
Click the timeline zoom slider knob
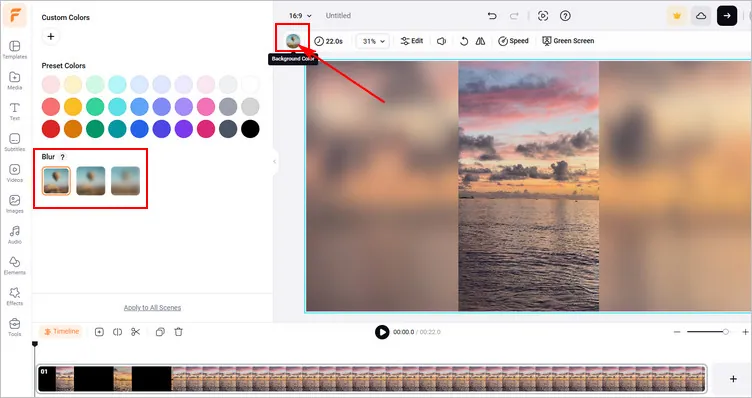726,332
